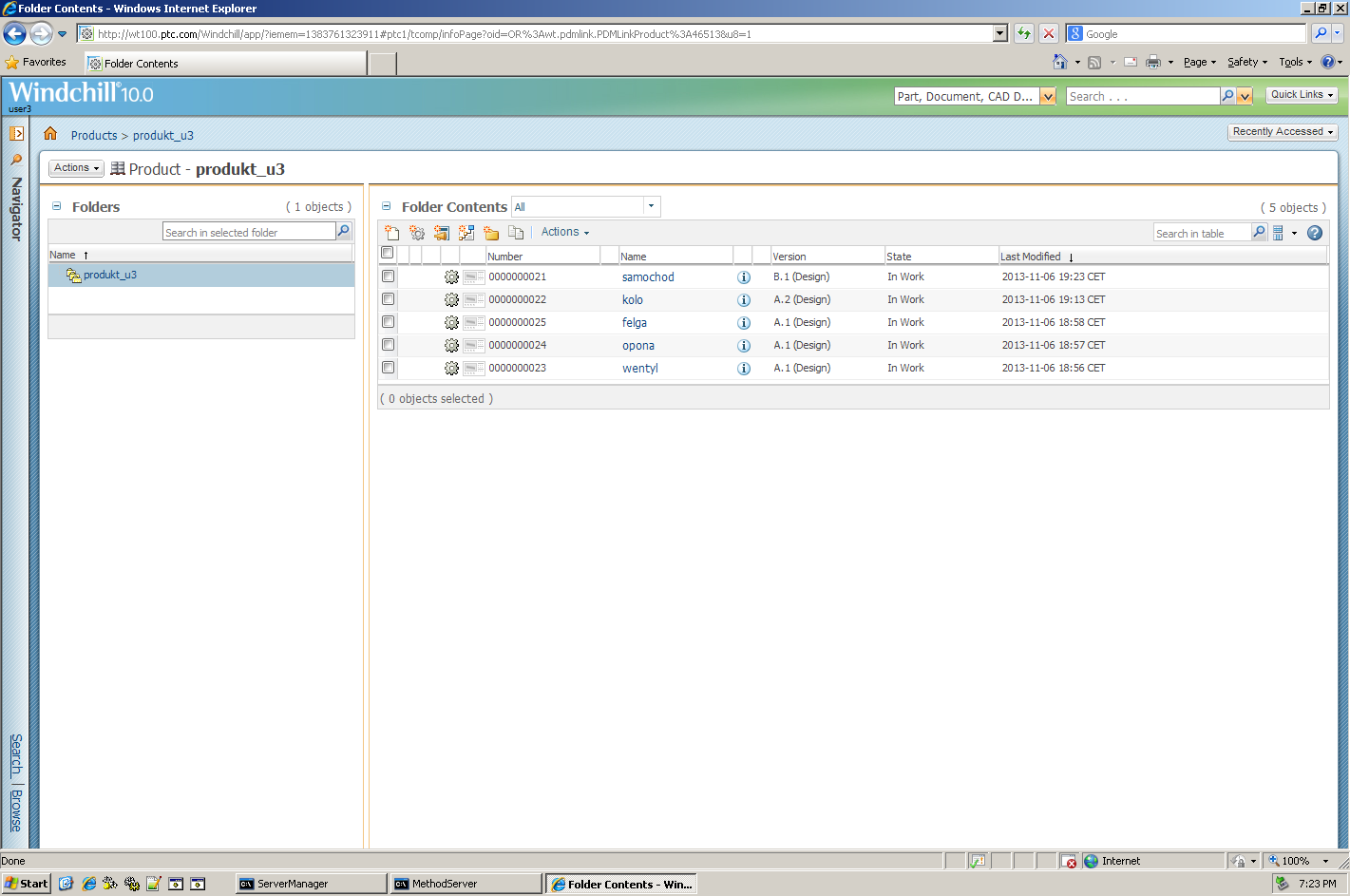Tick the select-all checkbox in the table header
Viewport: 1350px width, 896px height.
coord(388,253)
